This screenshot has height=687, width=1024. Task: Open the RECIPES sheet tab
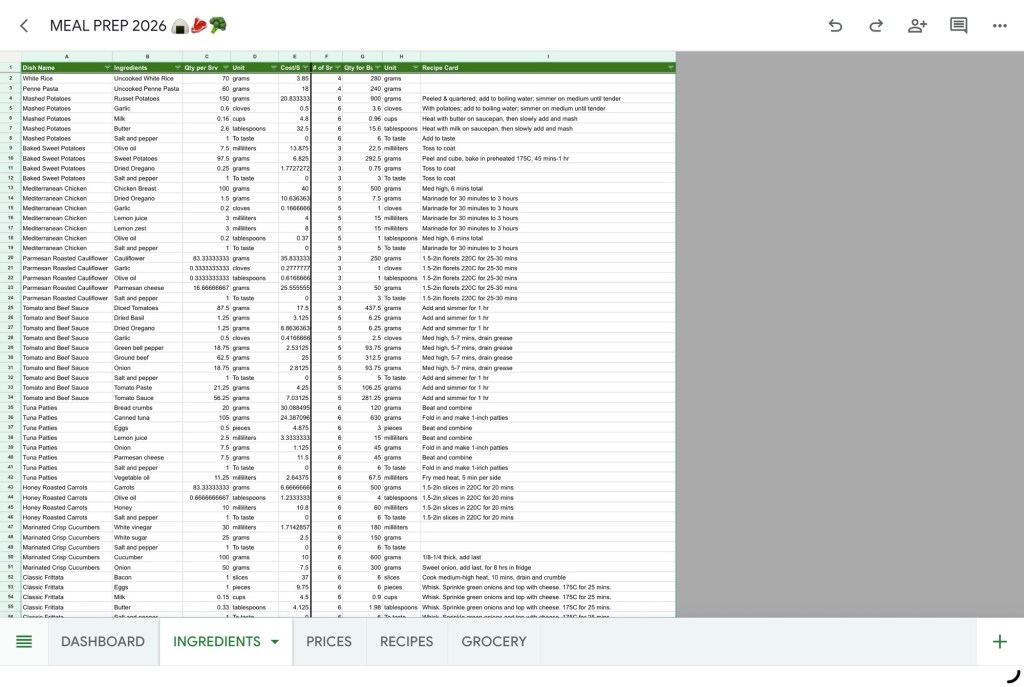(x=406, y=642)
